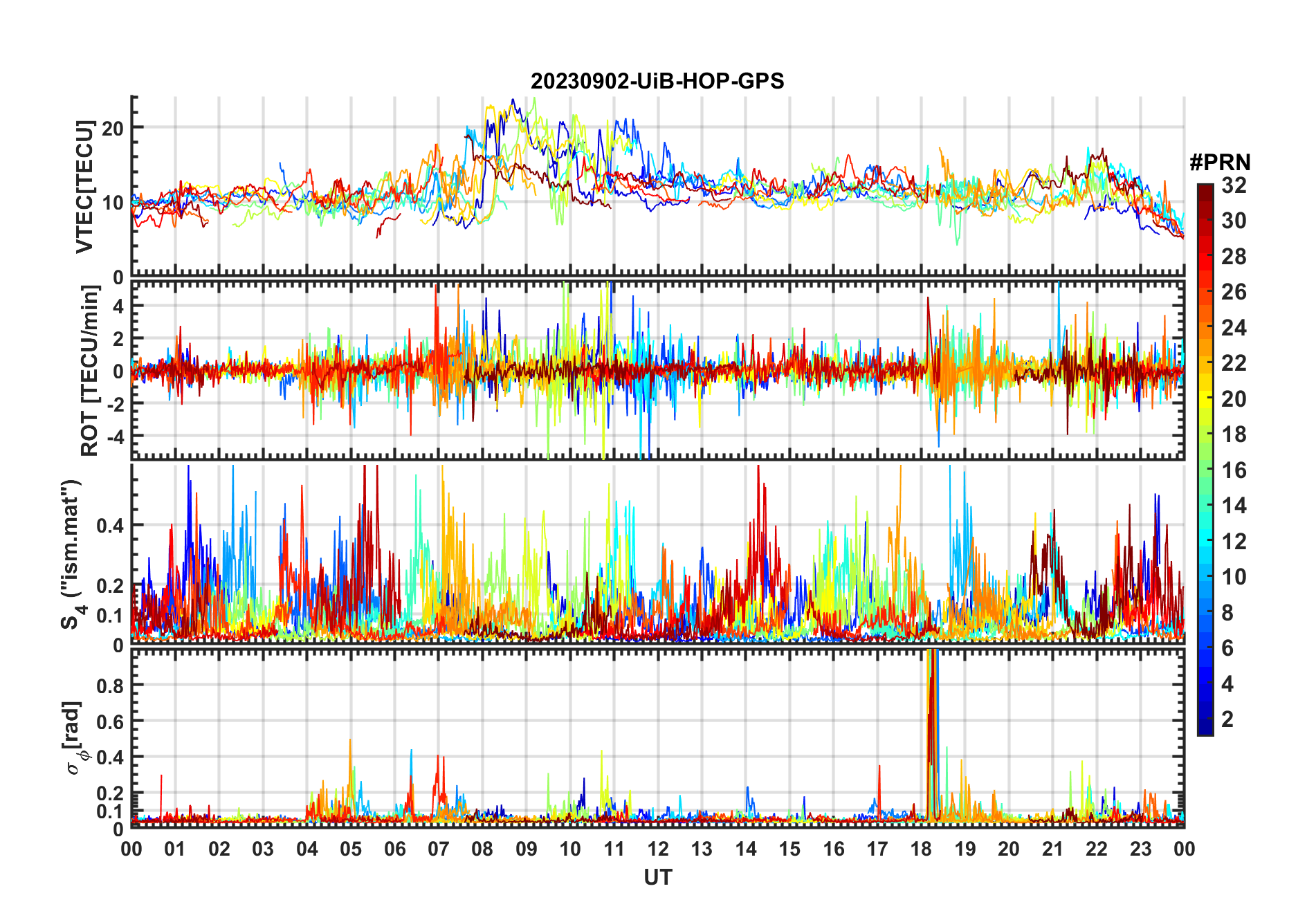Click the 09 hour tick label
The width and height of the screenshot is (1316, 920).
click(526, 849)
